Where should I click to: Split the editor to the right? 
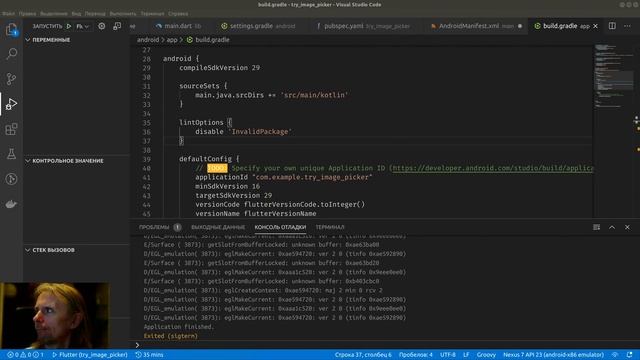[x=612, y=26]
